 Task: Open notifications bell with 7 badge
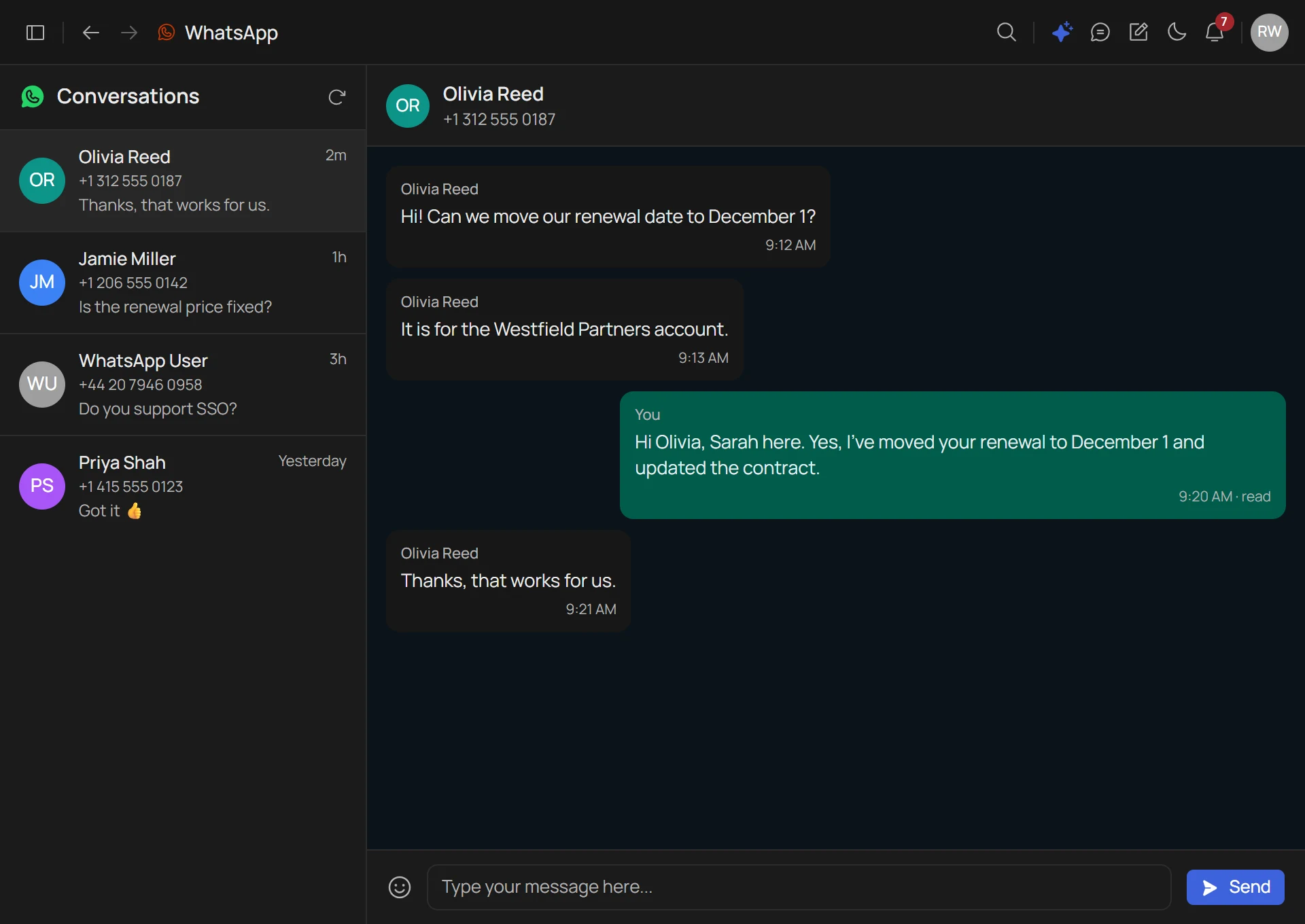1215,31
